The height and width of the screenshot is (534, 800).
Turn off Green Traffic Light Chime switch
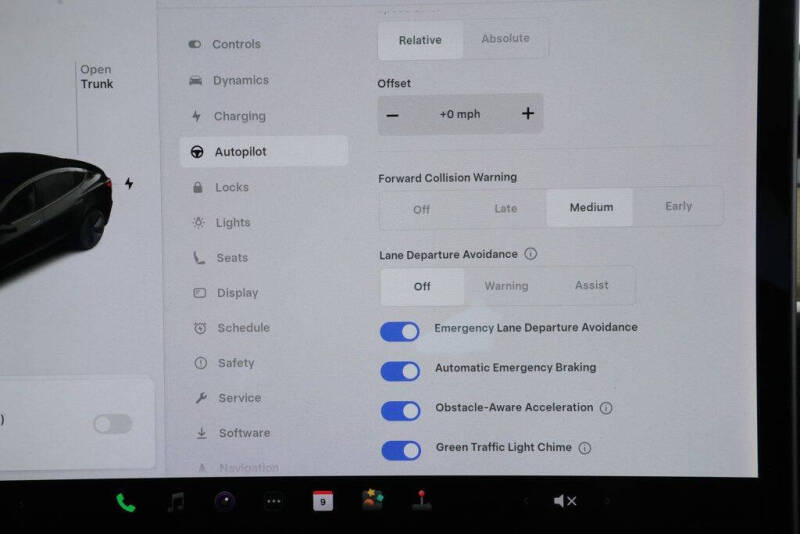coord(402,450)
